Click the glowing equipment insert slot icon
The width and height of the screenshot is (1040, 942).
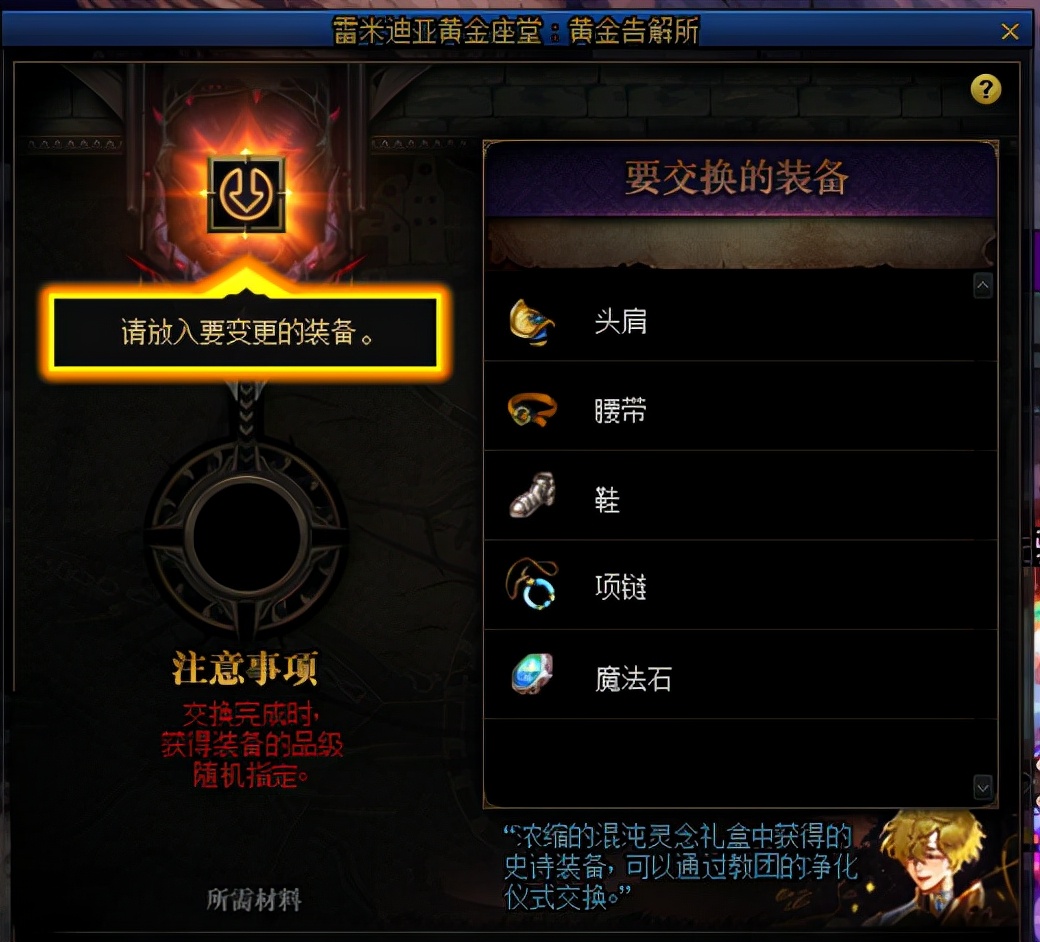[x=246, y=194]
